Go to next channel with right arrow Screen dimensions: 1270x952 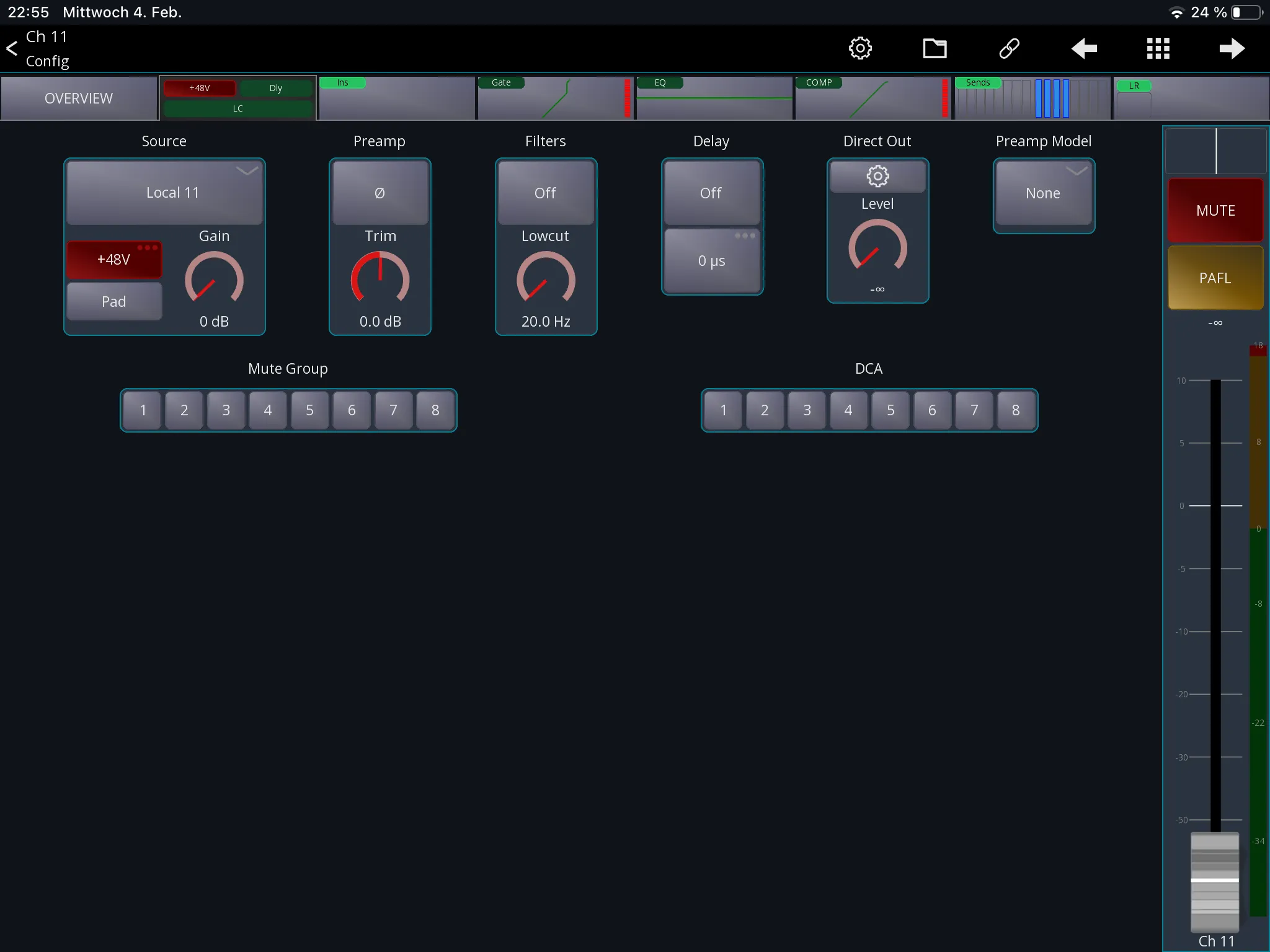click(x=1232, y=48)
